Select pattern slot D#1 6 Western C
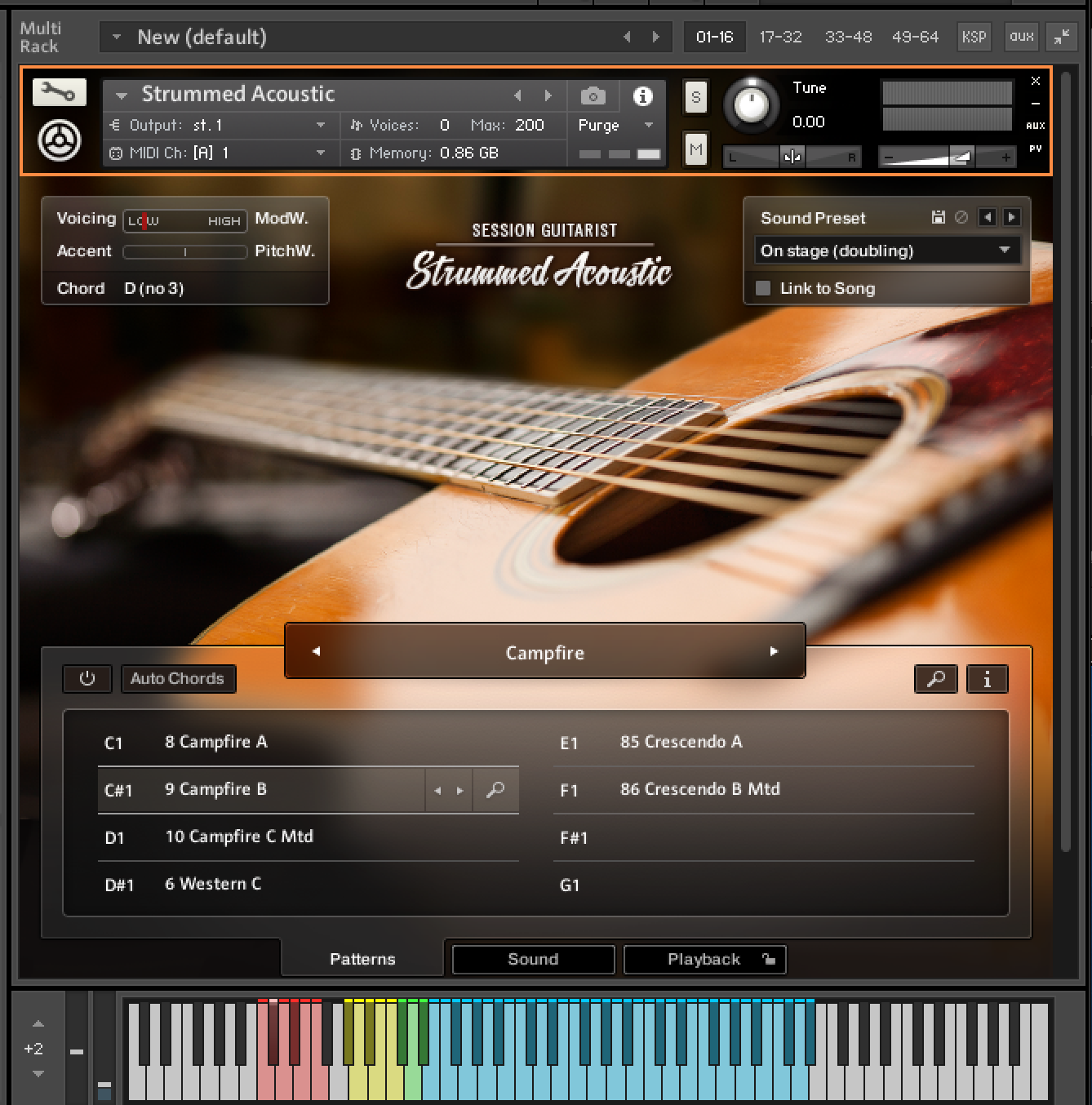 [x=309, y=885]
